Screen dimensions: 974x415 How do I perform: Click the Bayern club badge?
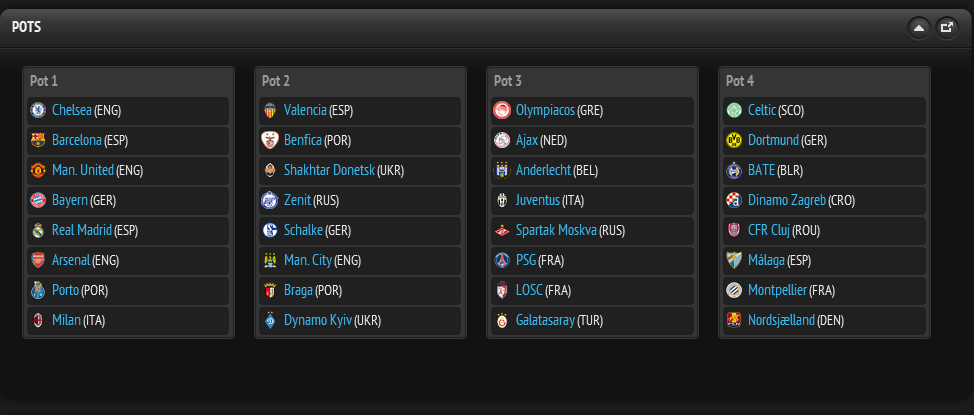click(37, 200)
